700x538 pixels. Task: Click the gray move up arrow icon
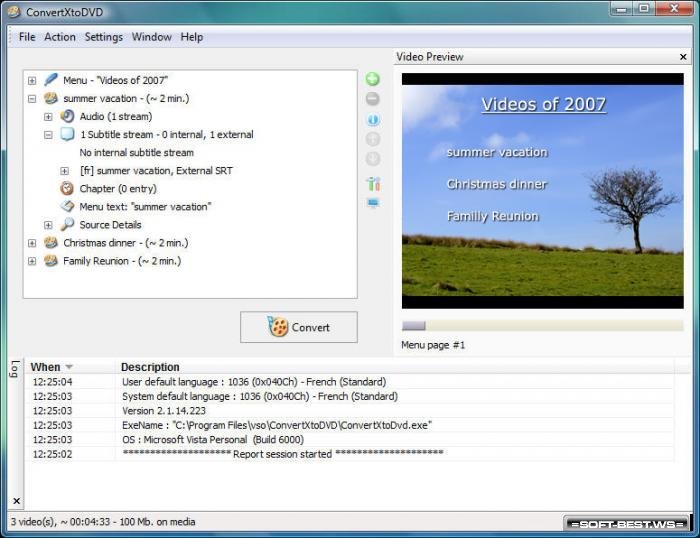(373, 139)
